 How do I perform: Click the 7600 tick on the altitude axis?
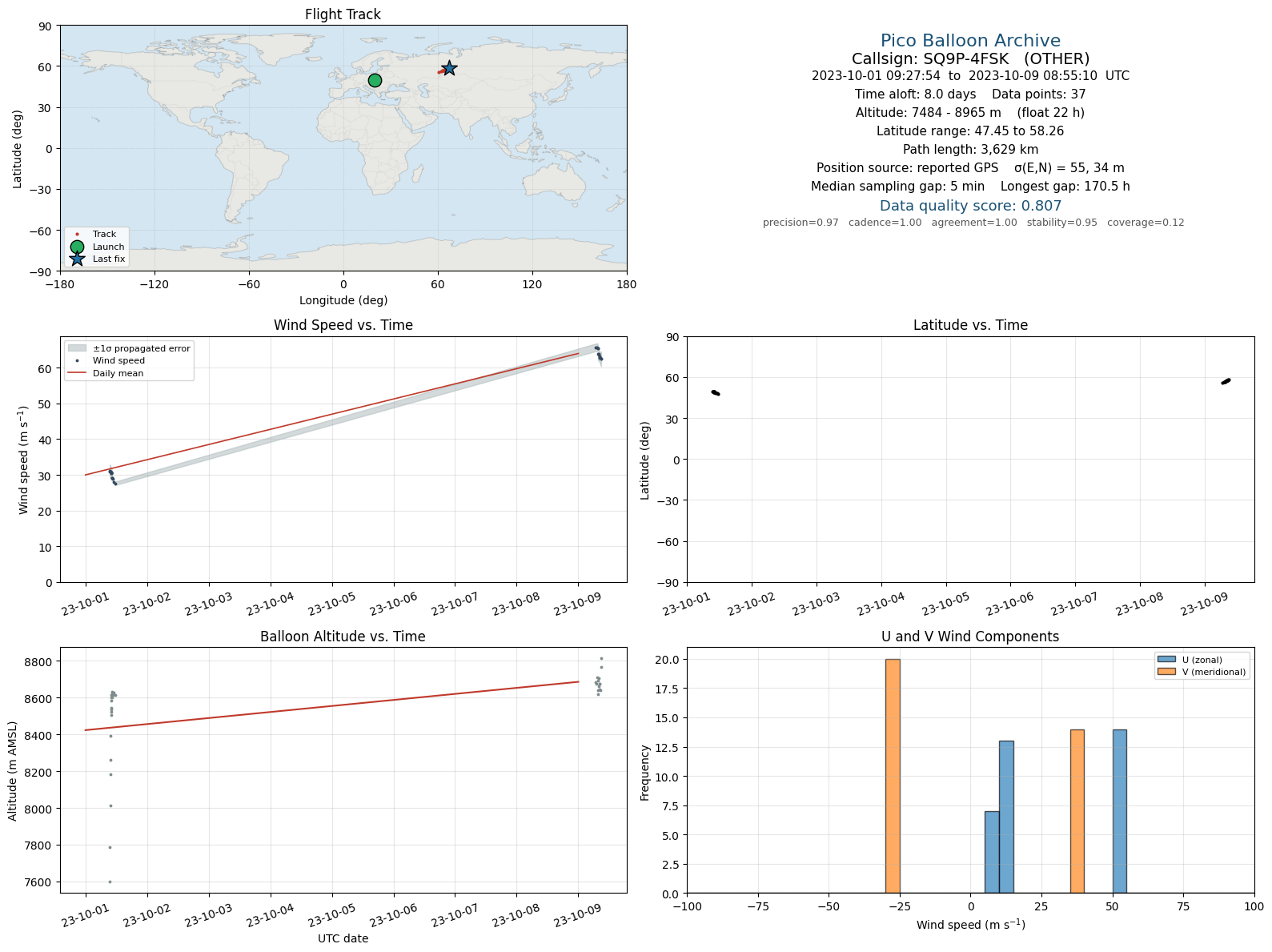coord(39,882)
